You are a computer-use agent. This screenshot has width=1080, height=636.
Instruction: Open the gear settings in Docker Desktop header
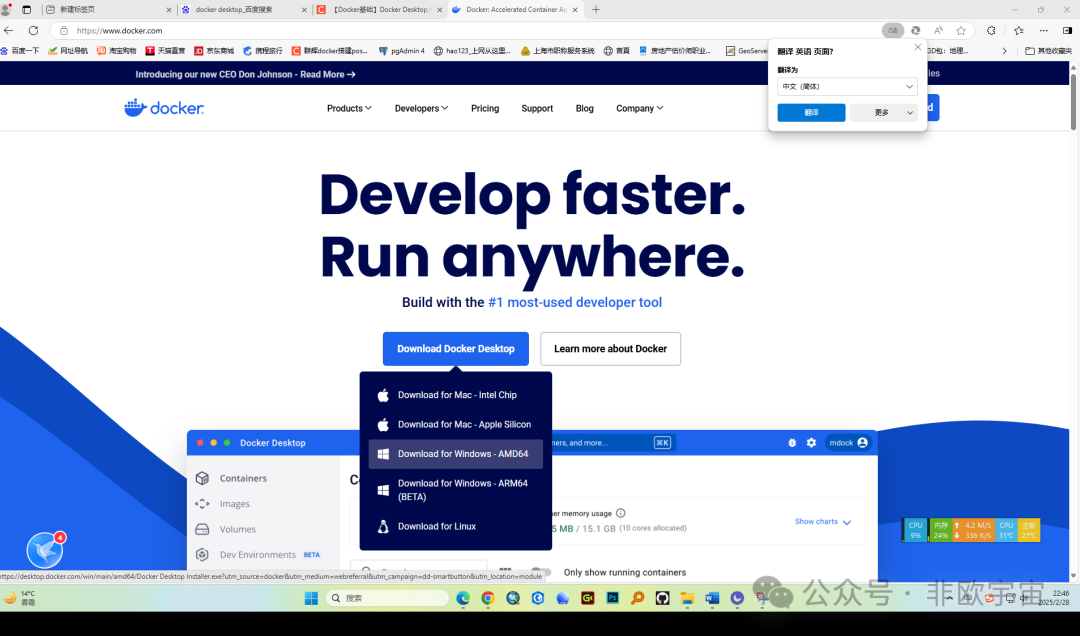coord(811,442)
